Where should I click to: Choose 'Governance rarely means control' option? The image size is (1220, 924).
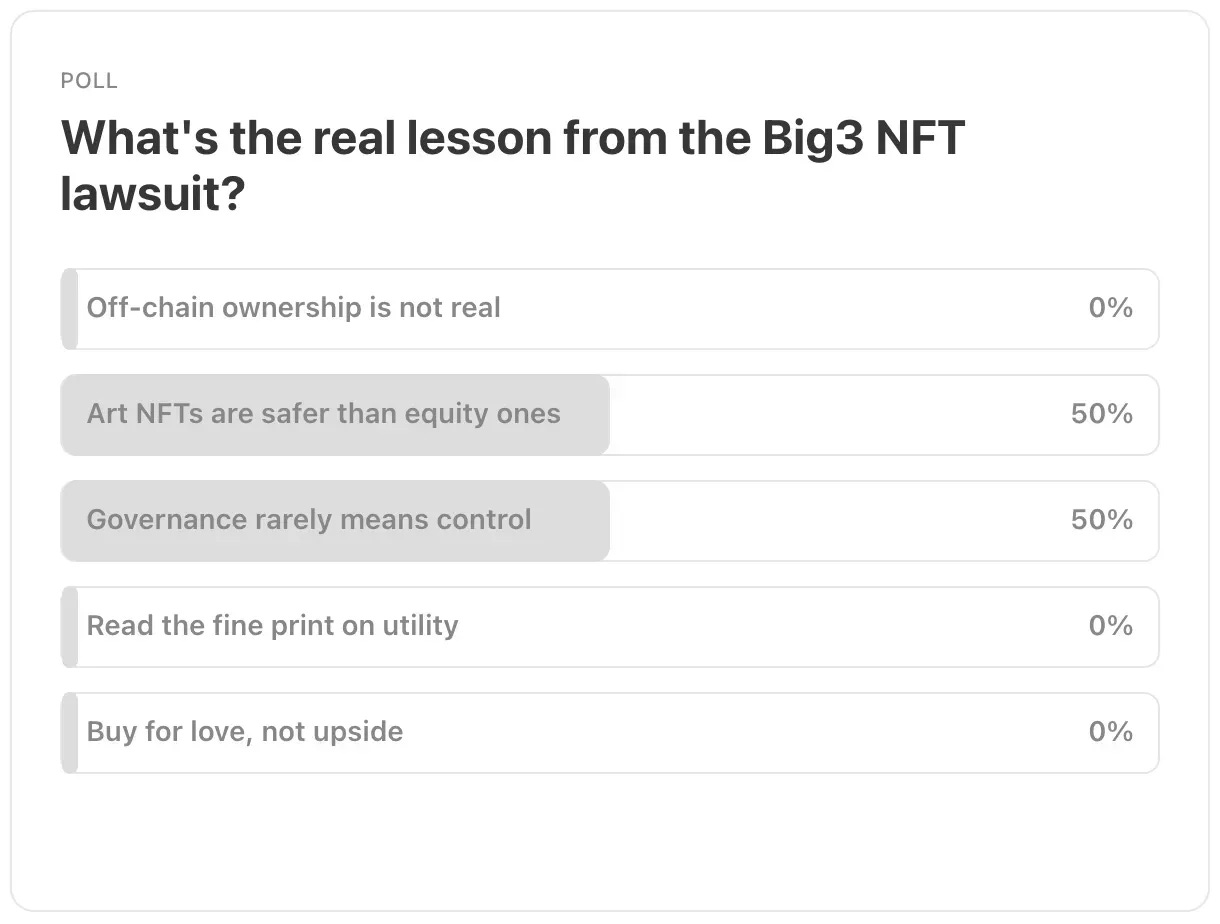coord(610,521)
